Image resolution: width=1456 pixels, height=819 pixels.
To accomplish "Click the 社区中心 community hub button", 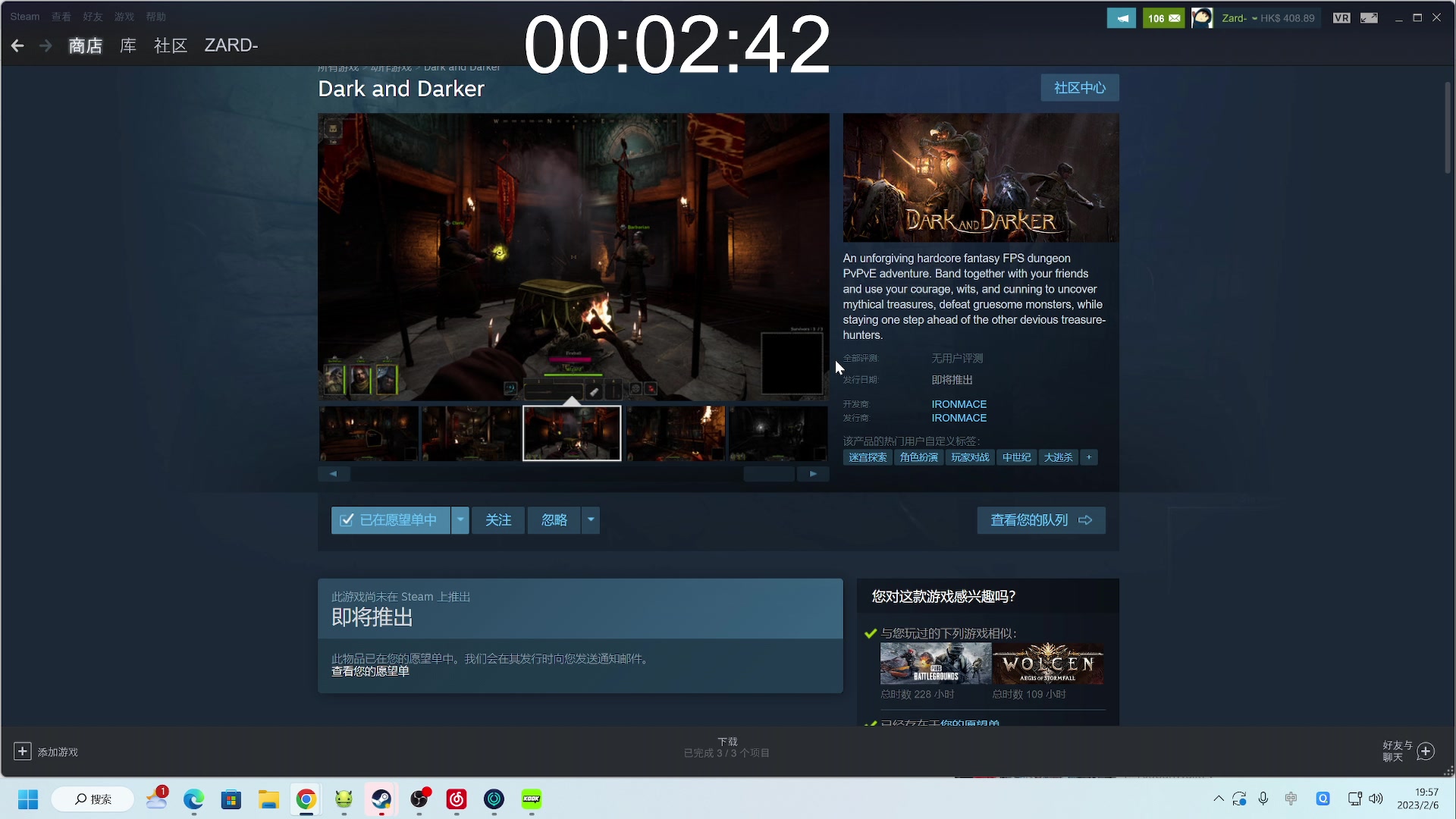I will point(1079,88).
